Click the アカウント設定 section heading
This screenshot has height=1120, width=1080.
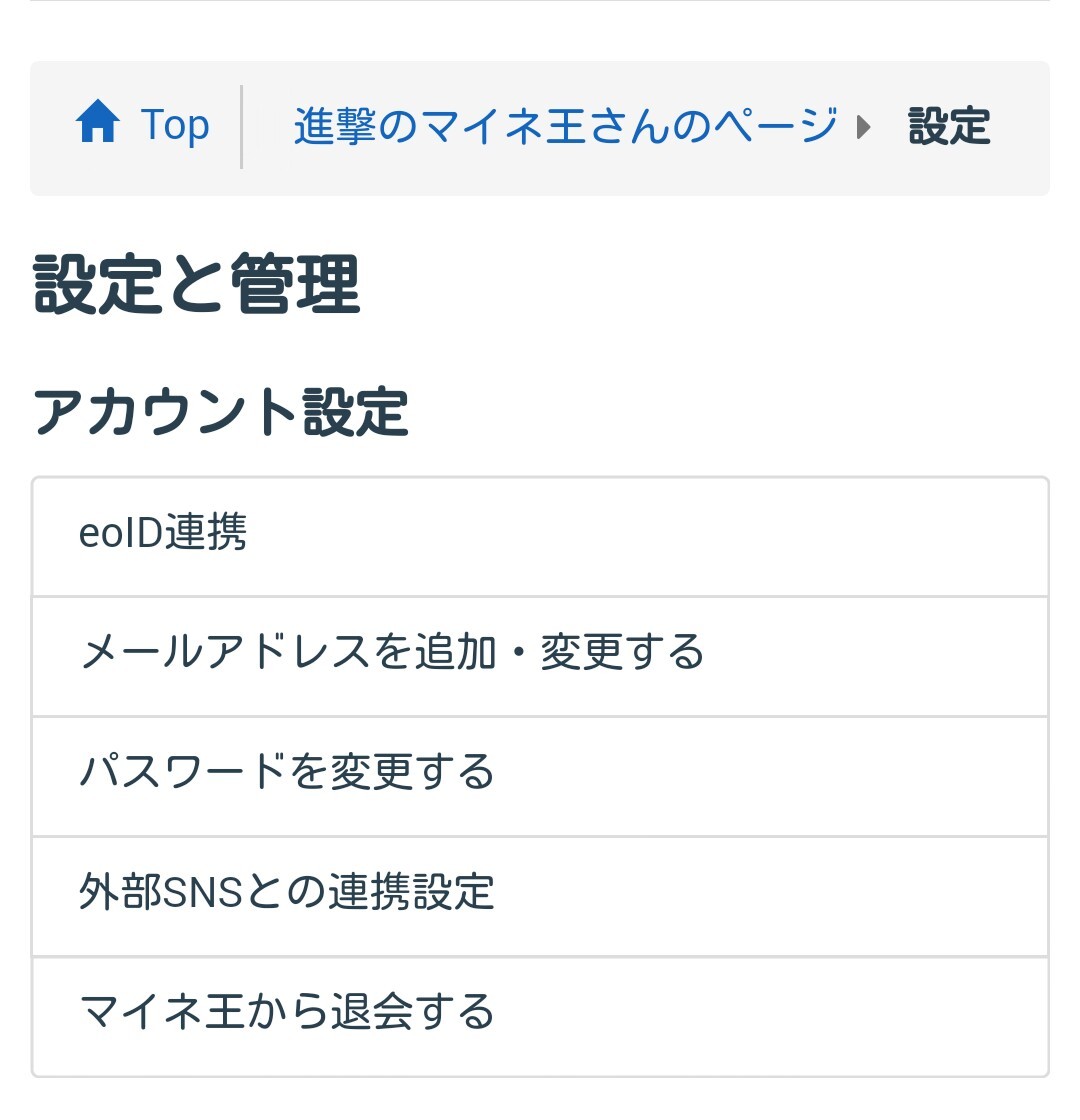[x=221, y=412]
